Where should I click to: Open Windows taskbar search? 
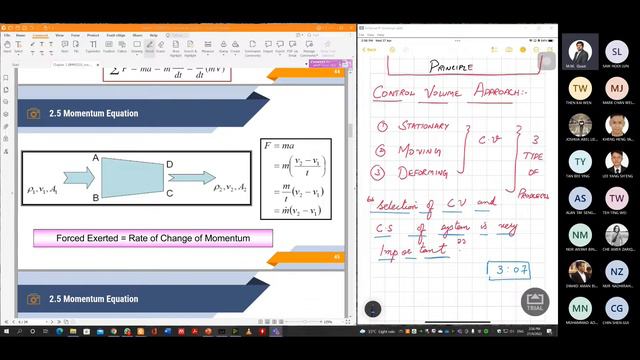[19, 331]
